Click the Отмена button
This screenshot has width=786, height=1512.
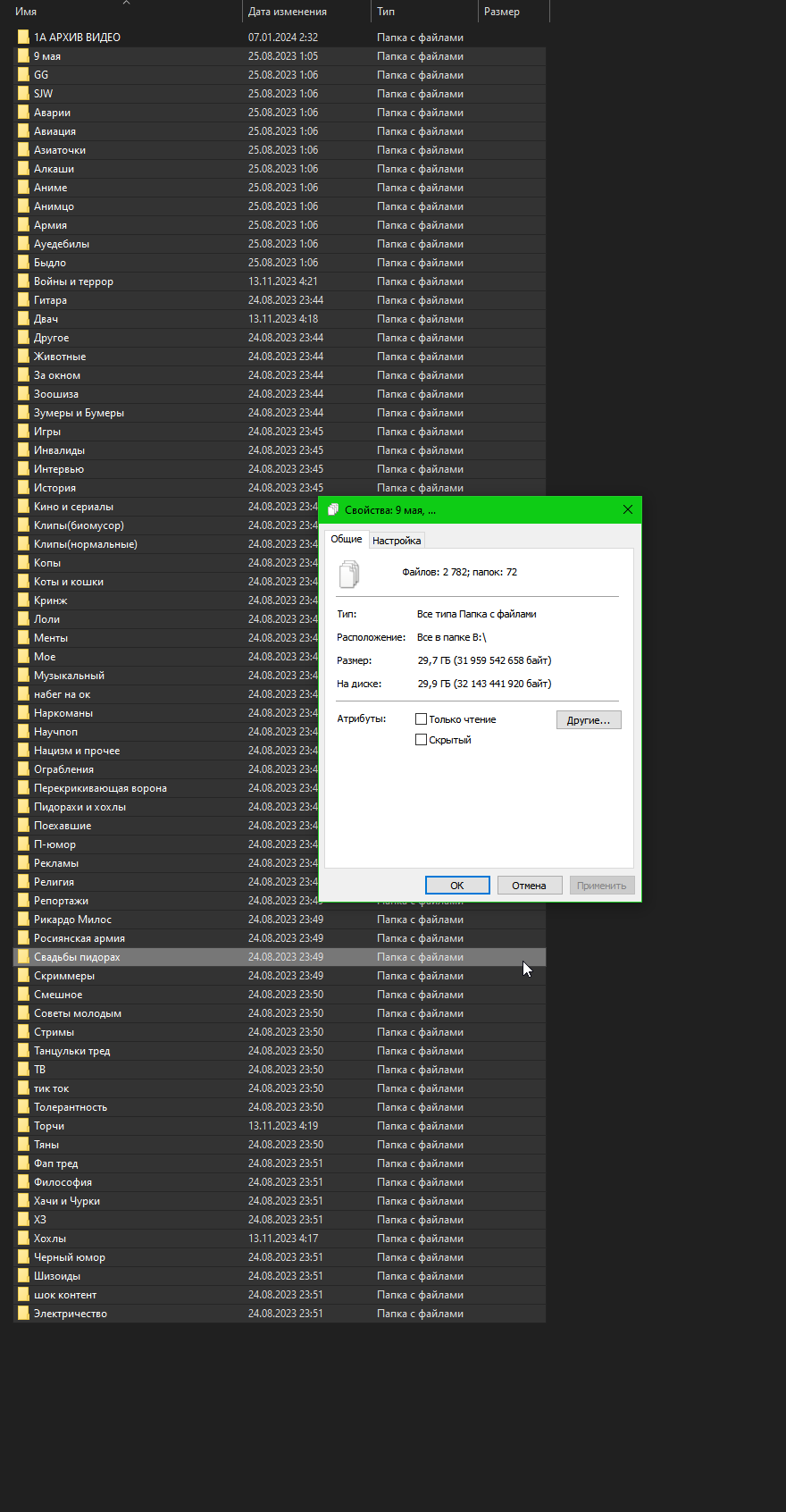529,886
